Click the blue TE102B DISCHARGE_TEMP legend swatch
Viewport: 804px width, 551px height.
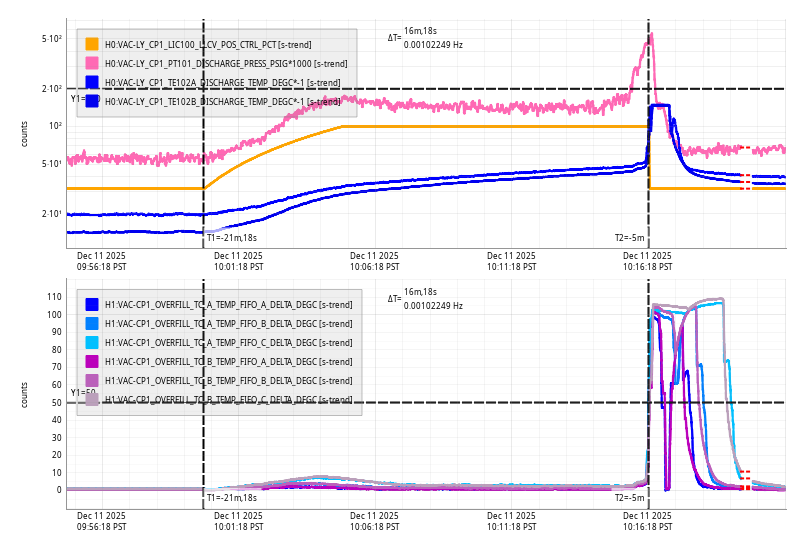pos(92,101)
